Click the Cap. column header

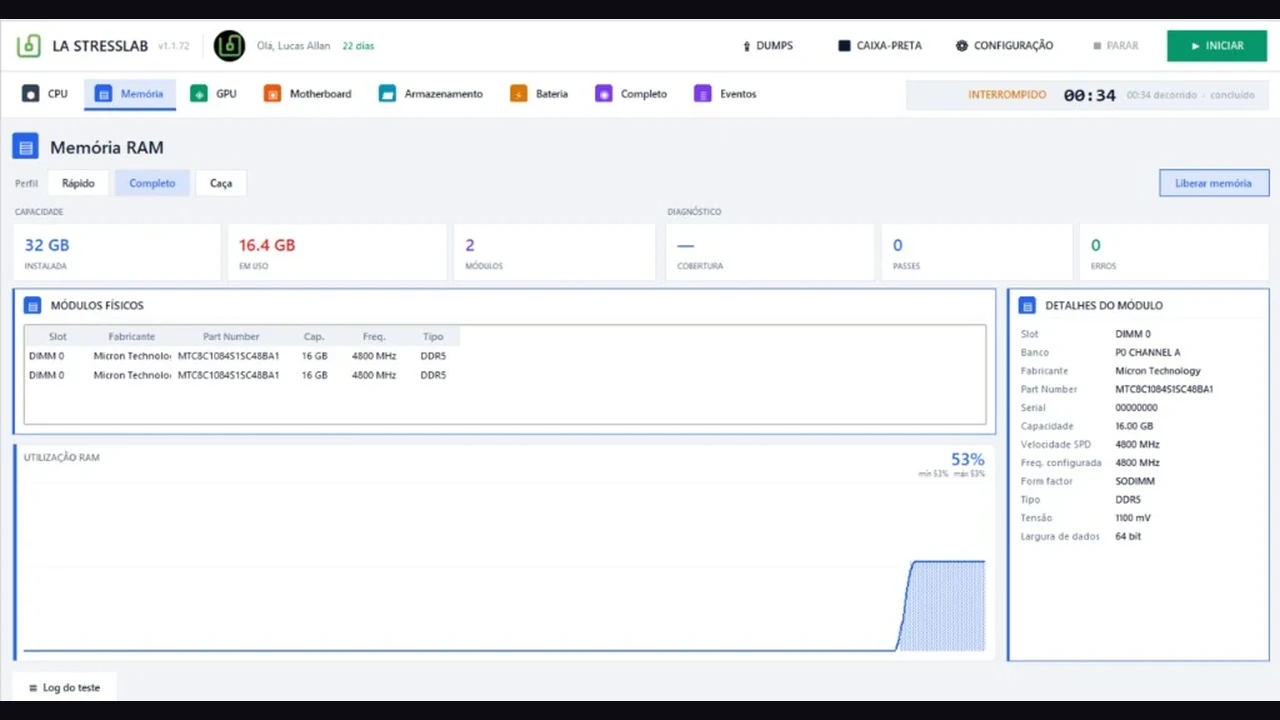coord(314,337)
